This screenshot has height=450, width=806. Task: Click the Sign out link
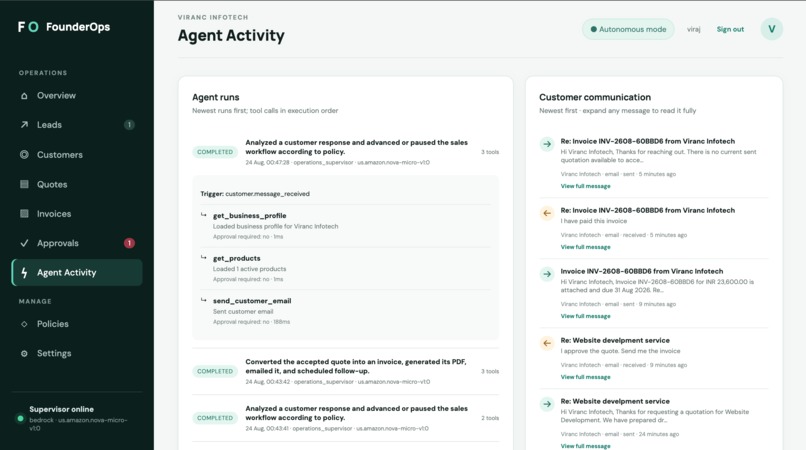pos(730,29)
